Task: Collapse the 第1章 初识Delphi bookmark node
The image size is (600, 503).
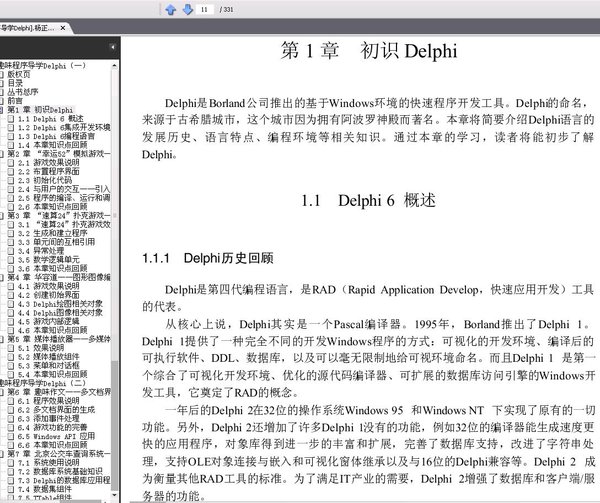Action: click(3, 110)
